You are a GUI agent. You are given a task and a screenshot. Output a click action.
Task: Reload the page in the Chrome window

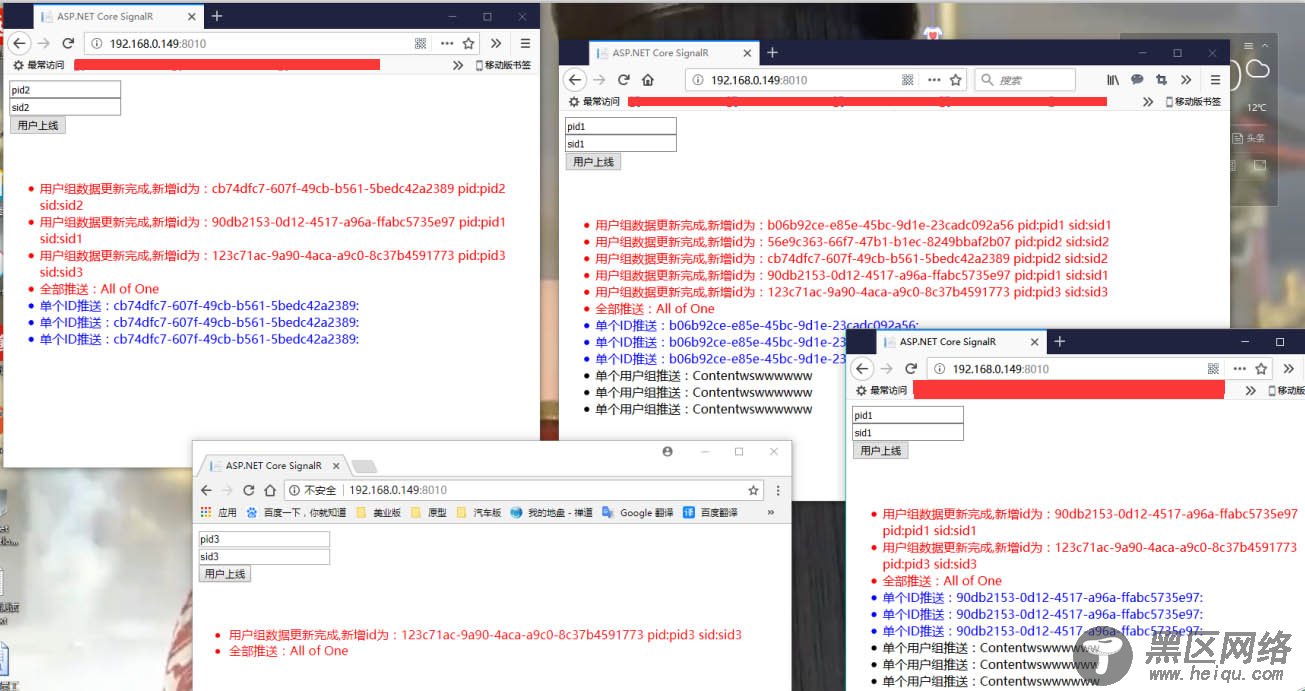pos(249,490)
